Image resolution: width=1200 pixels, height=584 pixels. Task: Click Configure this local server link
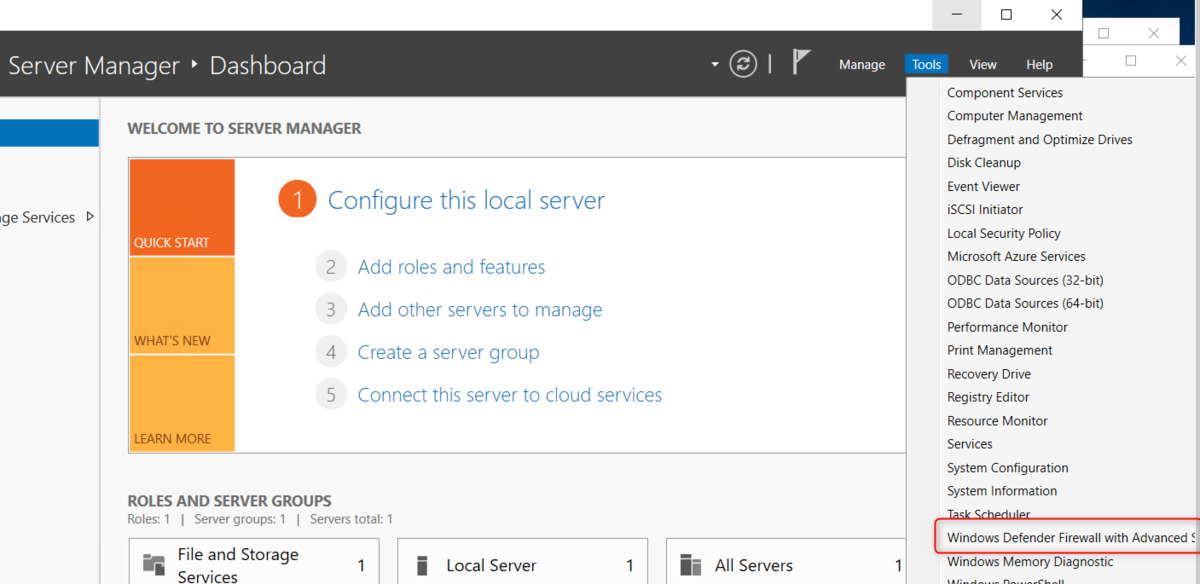tap(466, 200)
